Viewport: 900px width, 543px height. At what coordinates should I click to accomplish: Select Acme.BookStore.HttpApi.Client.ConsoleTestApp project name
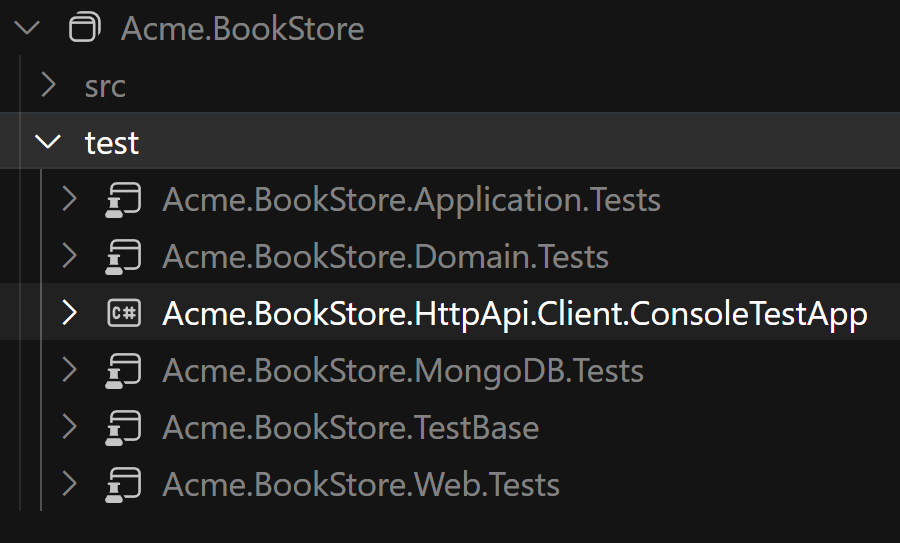coord(515,315)
